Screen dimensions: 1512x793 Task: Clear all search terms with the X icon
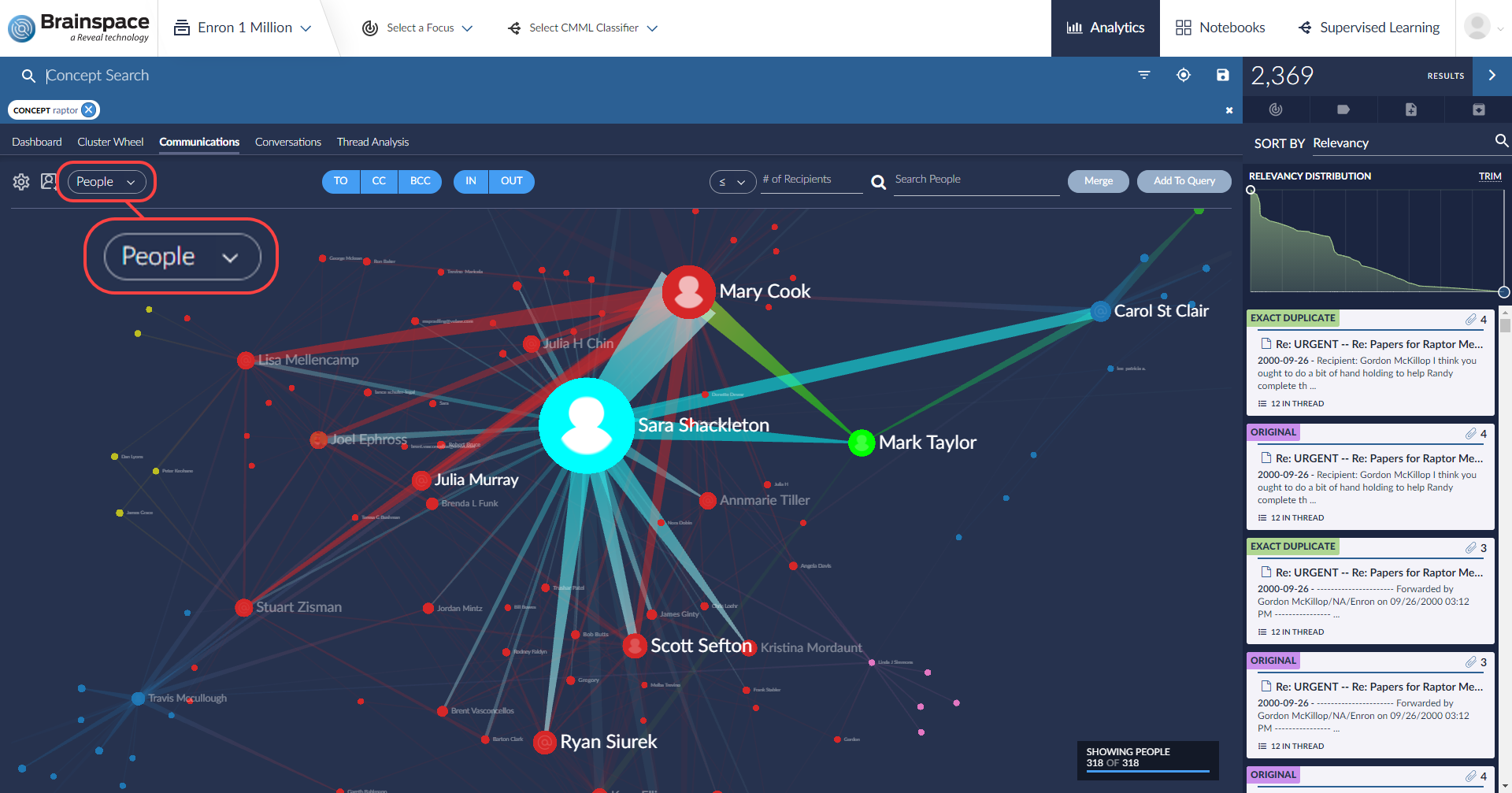pyautogui.click(x=1229, y=110)
